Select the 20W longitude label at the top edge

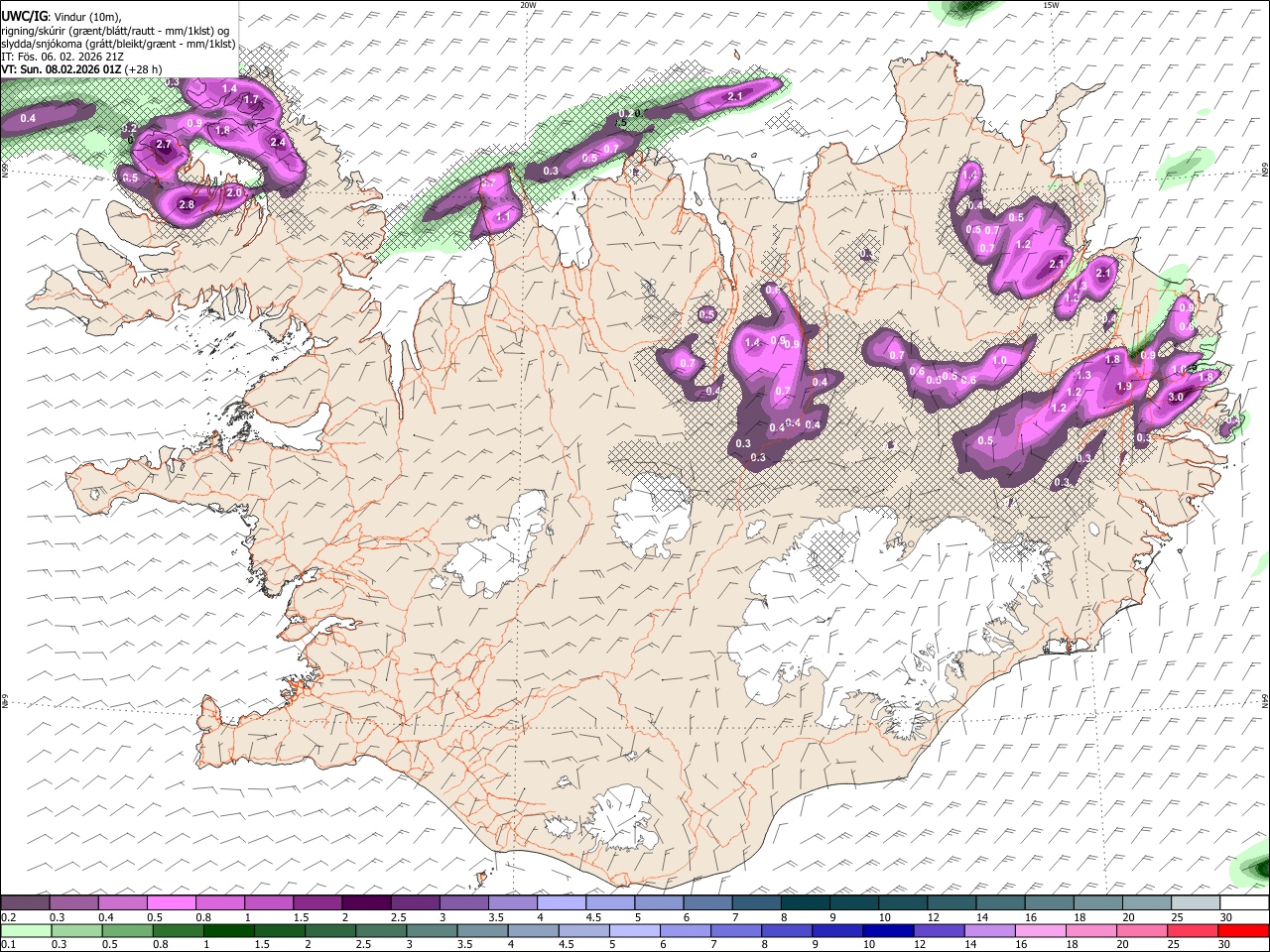pos(528,5)
